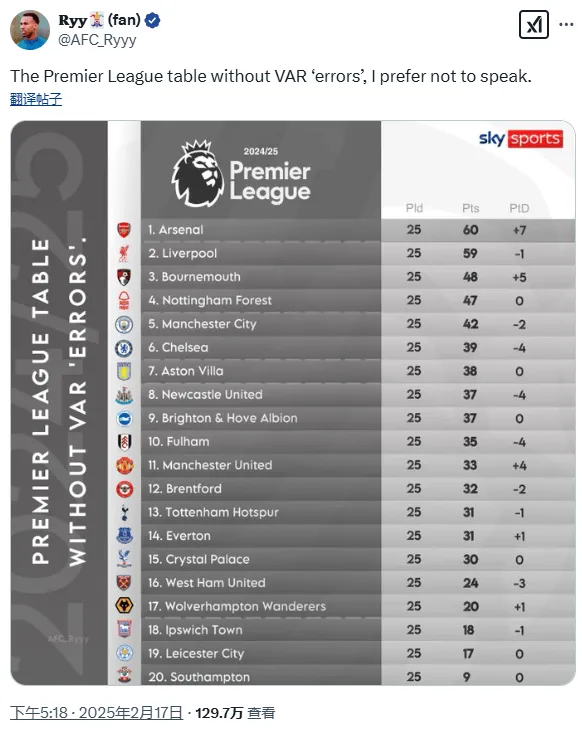
Task: Click the Wolverhampton Wanderers wolf crest
Action: click(125, 606)
